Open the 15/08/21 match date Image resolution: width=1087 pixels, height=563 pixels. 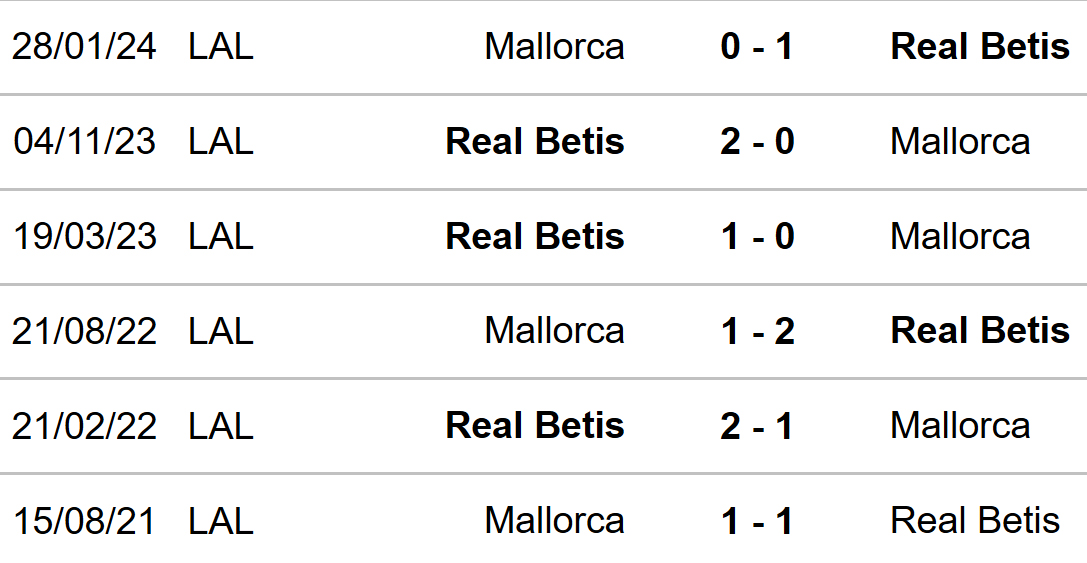pyautogui.click(x=84, y=521)
